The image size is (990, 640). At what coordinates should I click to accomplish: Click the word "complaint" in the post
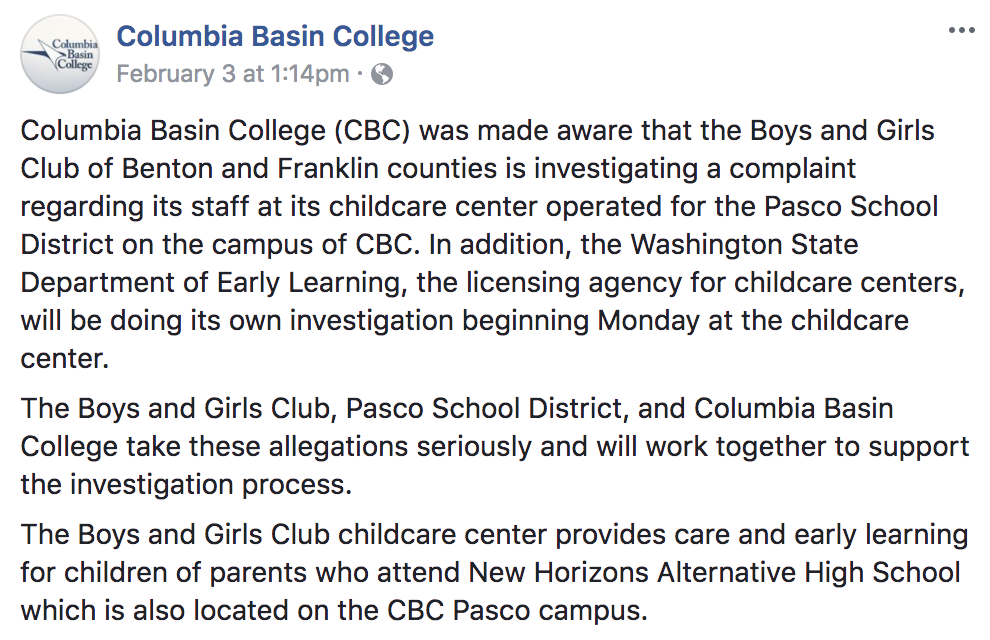(792, 169)
